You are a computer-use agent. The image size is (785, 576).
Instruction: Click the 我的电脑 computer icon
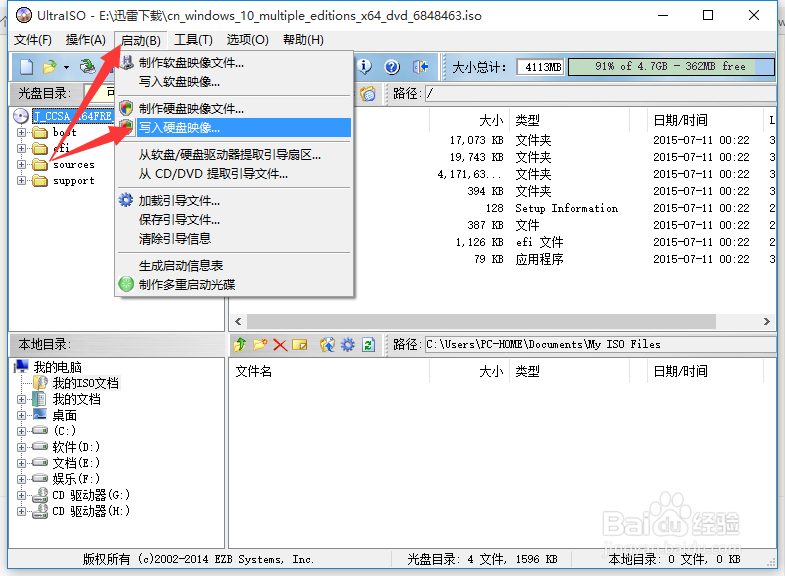pos(22,367)
